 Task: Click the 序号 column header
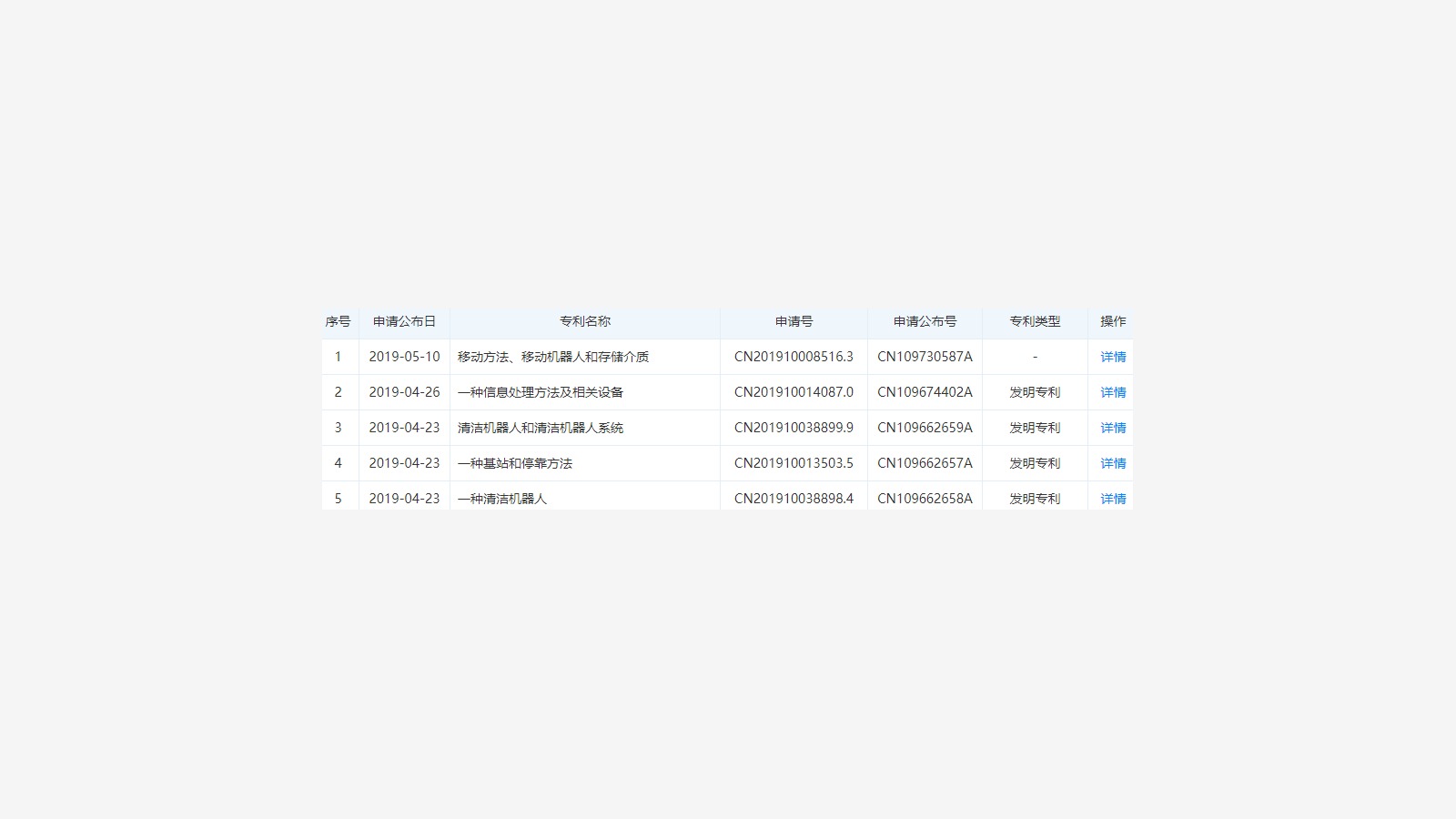[x=338, y=321]
